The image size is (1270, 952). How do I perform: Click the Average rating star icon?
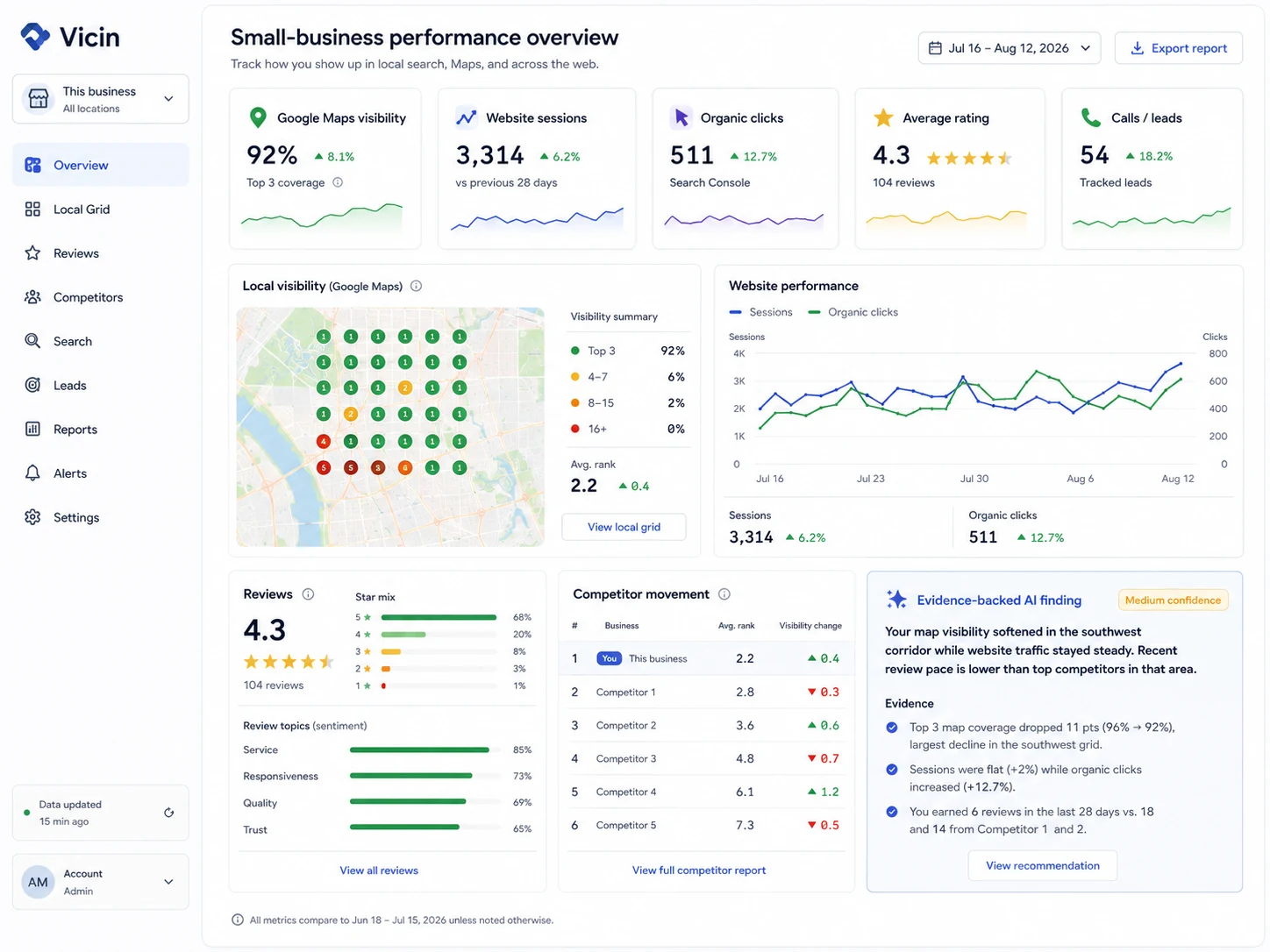point(883,117)
